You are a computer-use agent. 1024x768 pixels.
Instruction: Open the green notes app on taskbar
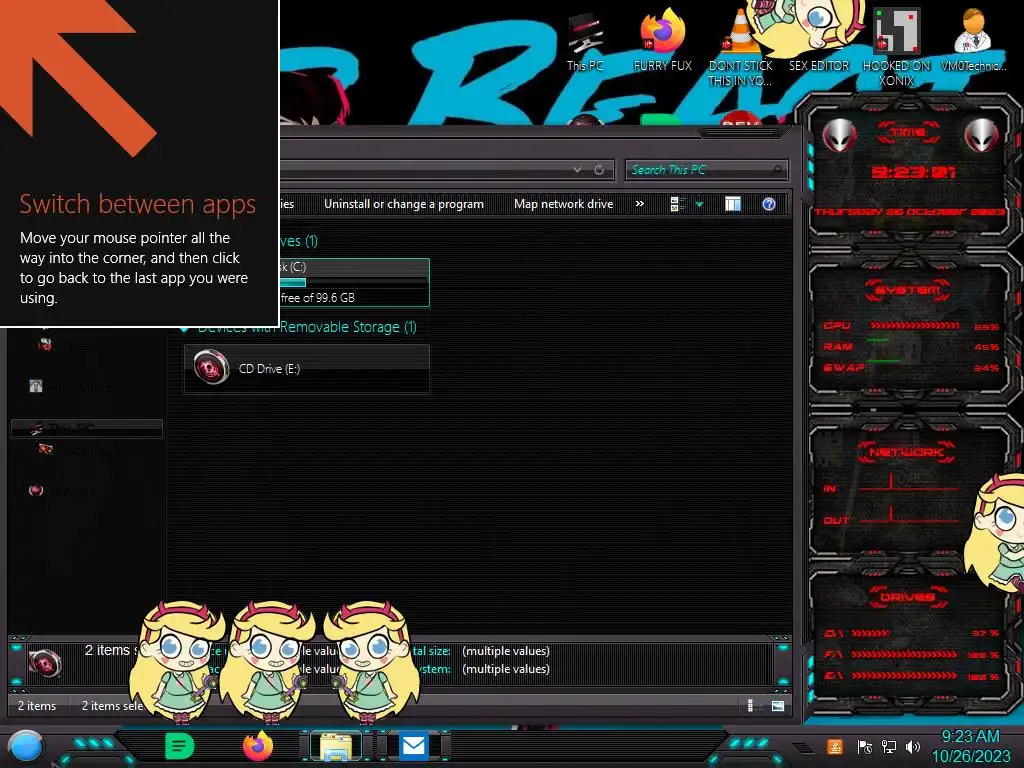click(x=180, y=746)
